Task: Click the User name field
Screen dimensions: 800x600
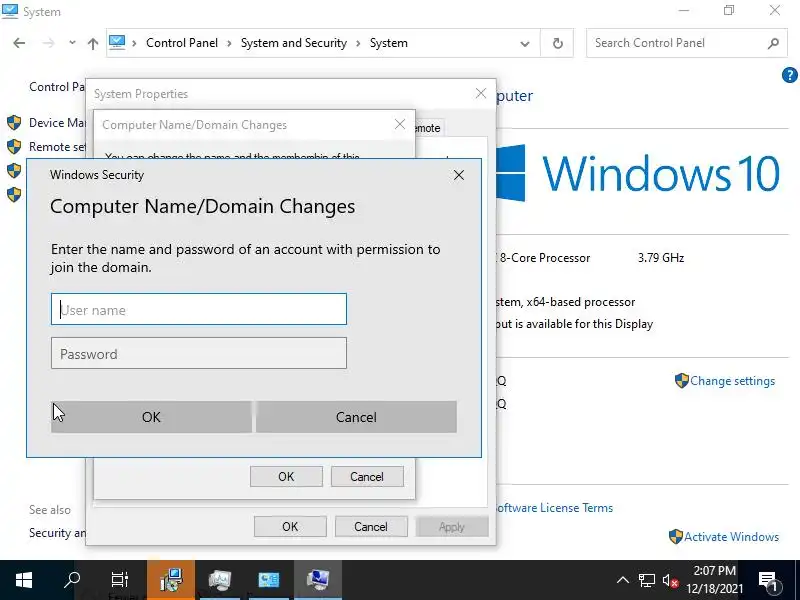Action: (198, 309)
